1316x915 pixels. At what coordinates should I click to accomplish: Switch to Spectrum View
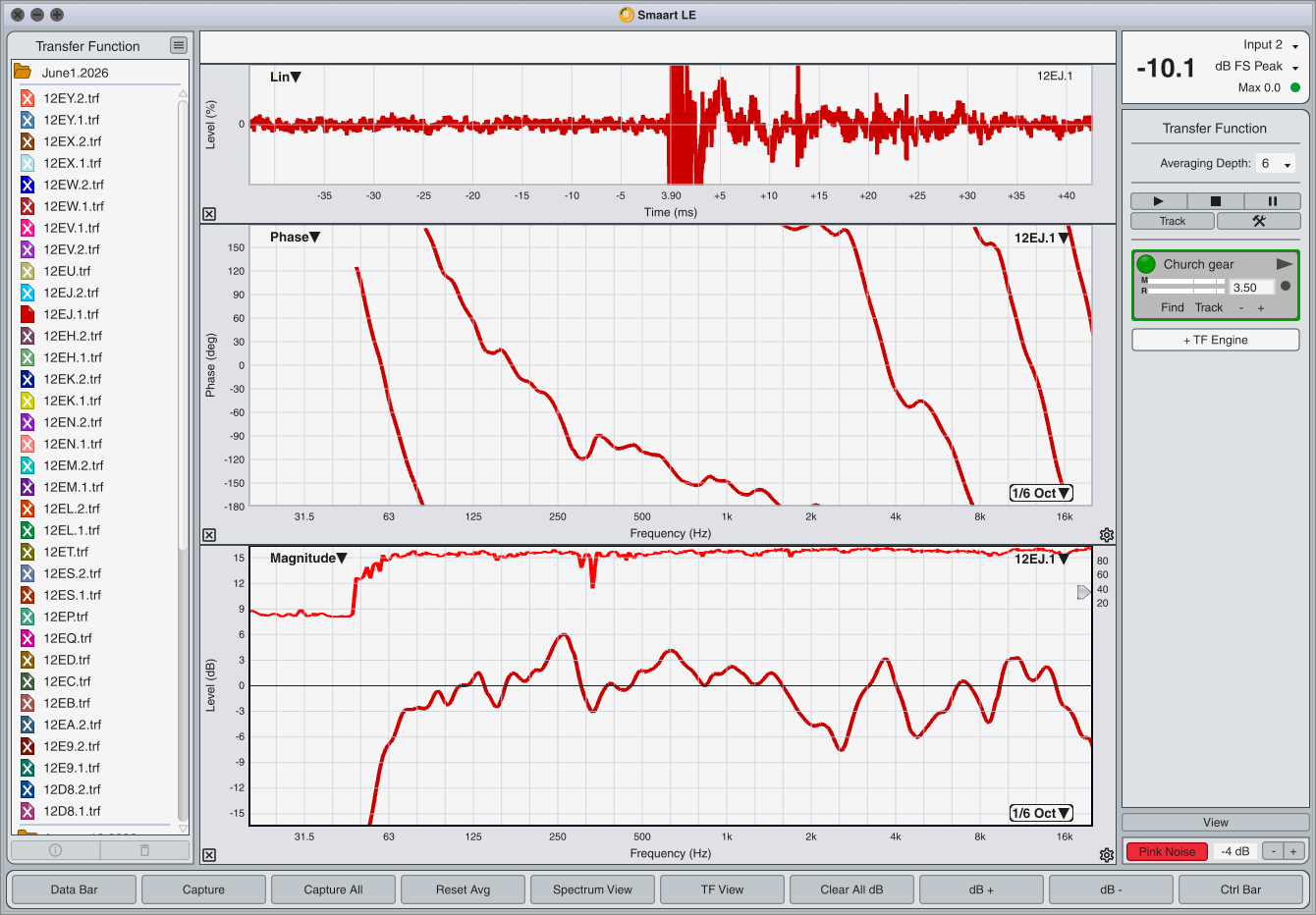(x=592, y=889)
